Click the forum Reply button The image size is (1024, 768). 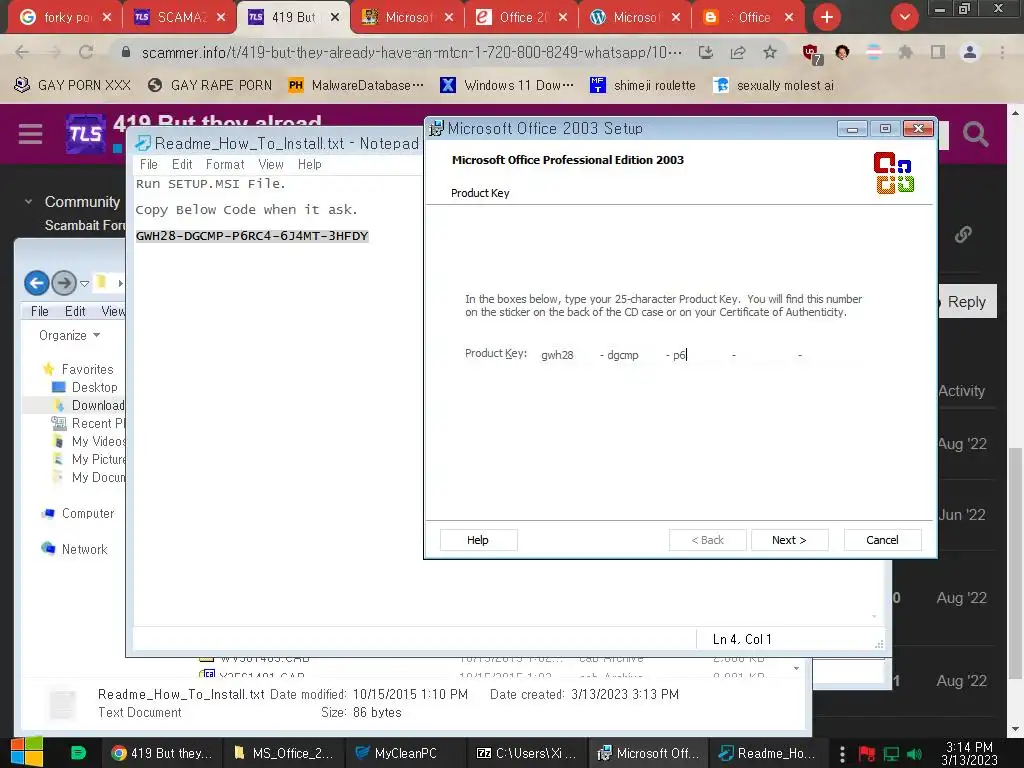click(x=967, y=302)
